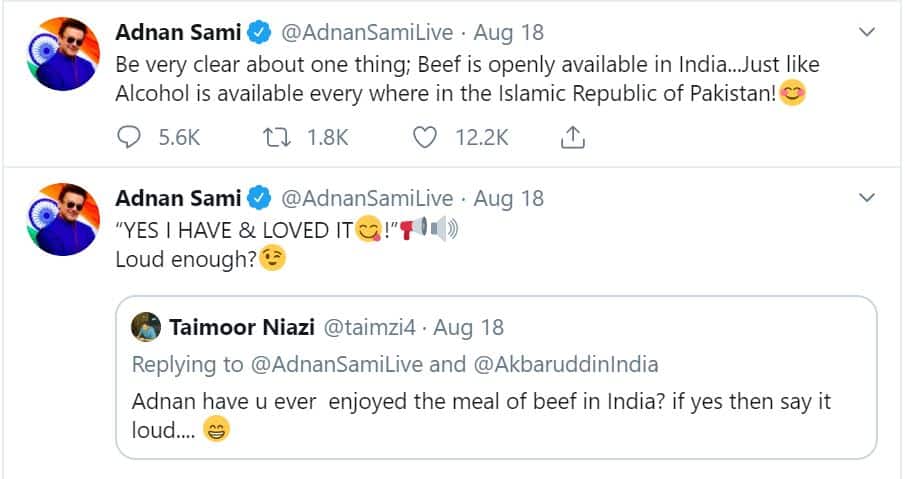The width and height of the screenshot is (905, 479).
Task: Expand the second tweet's chevron options menu
Action: (867, 198)
